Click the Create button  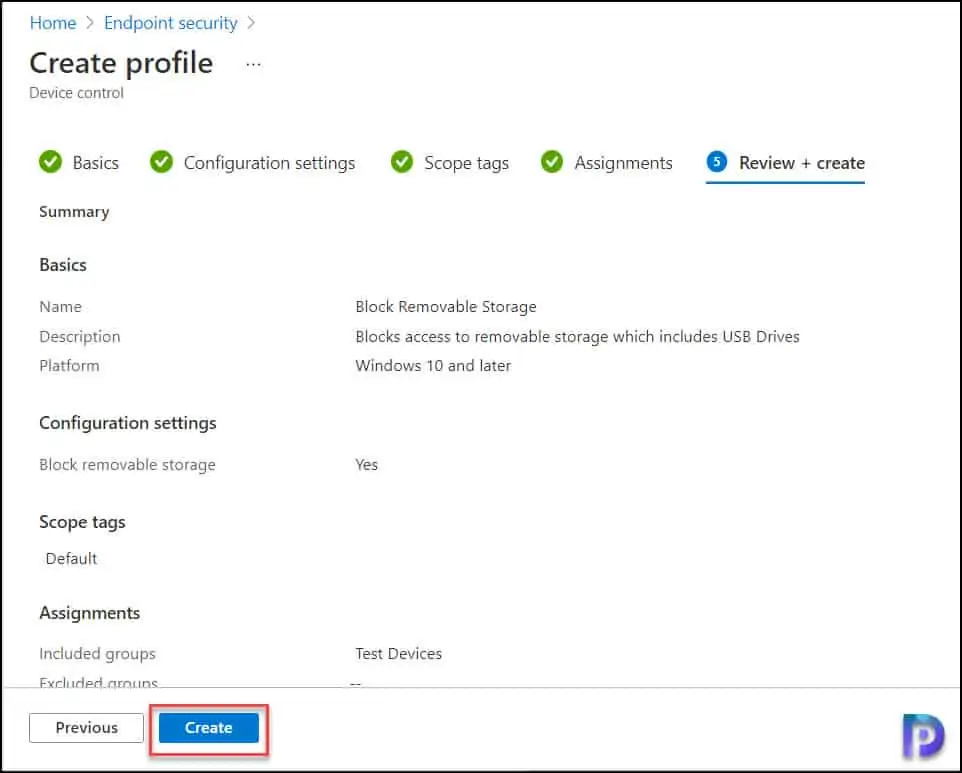(209, 728)
